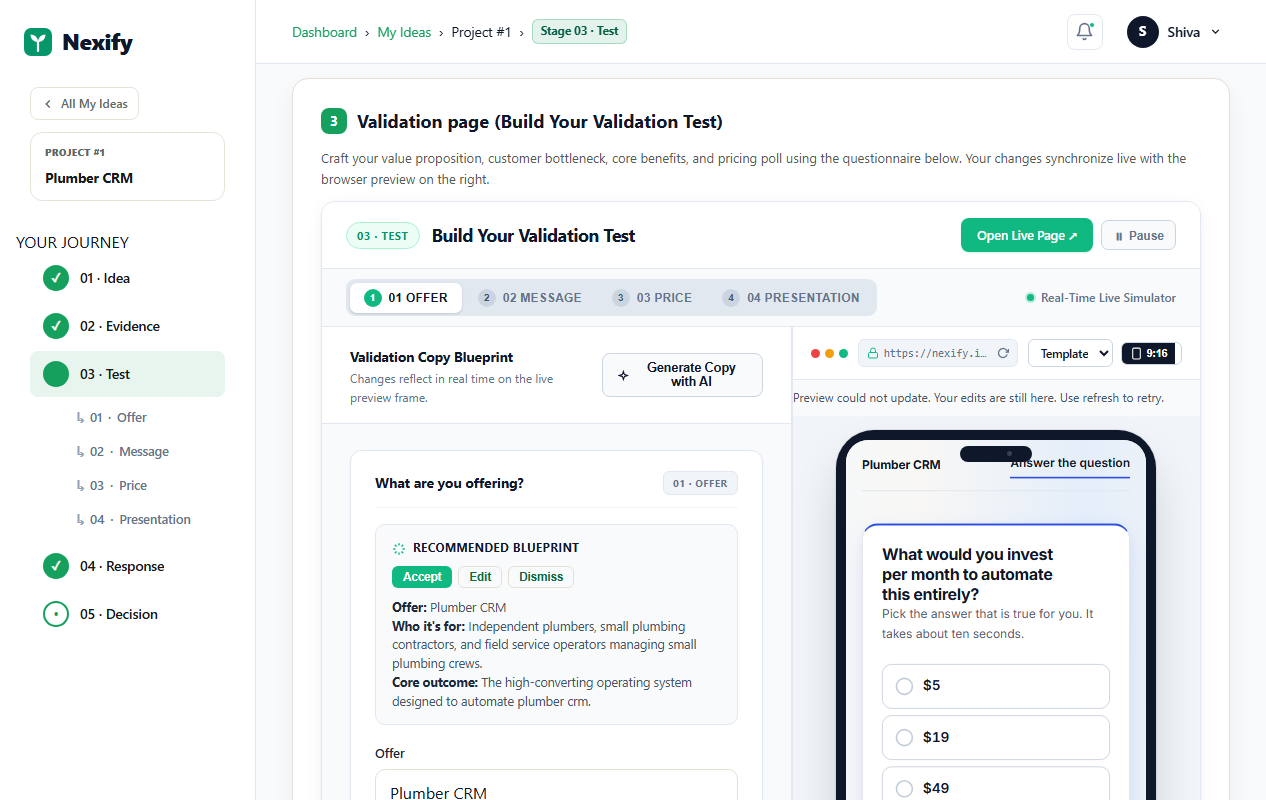
Task: Switch to the 01 OFFER tab
Action: click(x=406, y=297)
